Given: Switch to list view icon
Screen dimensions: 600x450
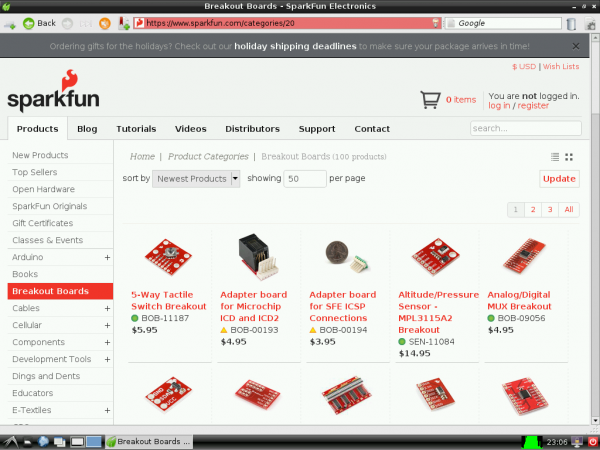Looking at the screenshot, I should coord(554,157).
